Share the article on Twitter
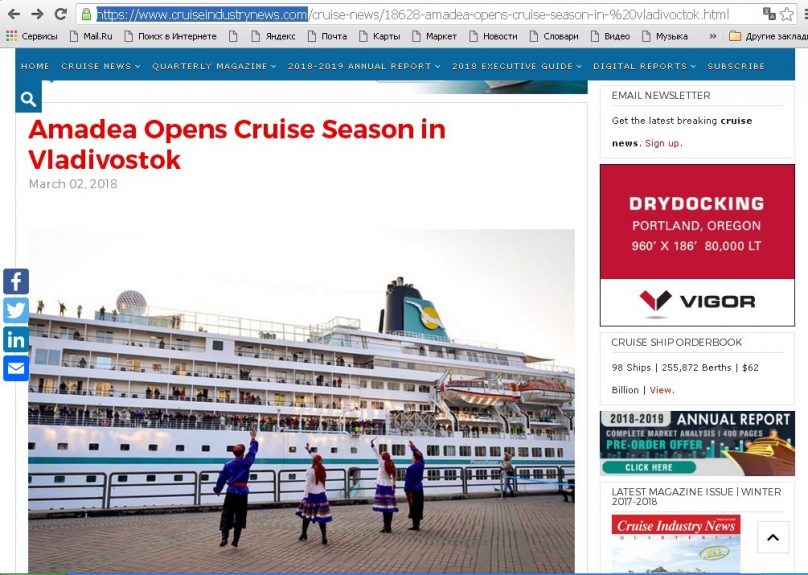Image resolution: width=808 pixels, height=575 pixels. coord(16,310)
